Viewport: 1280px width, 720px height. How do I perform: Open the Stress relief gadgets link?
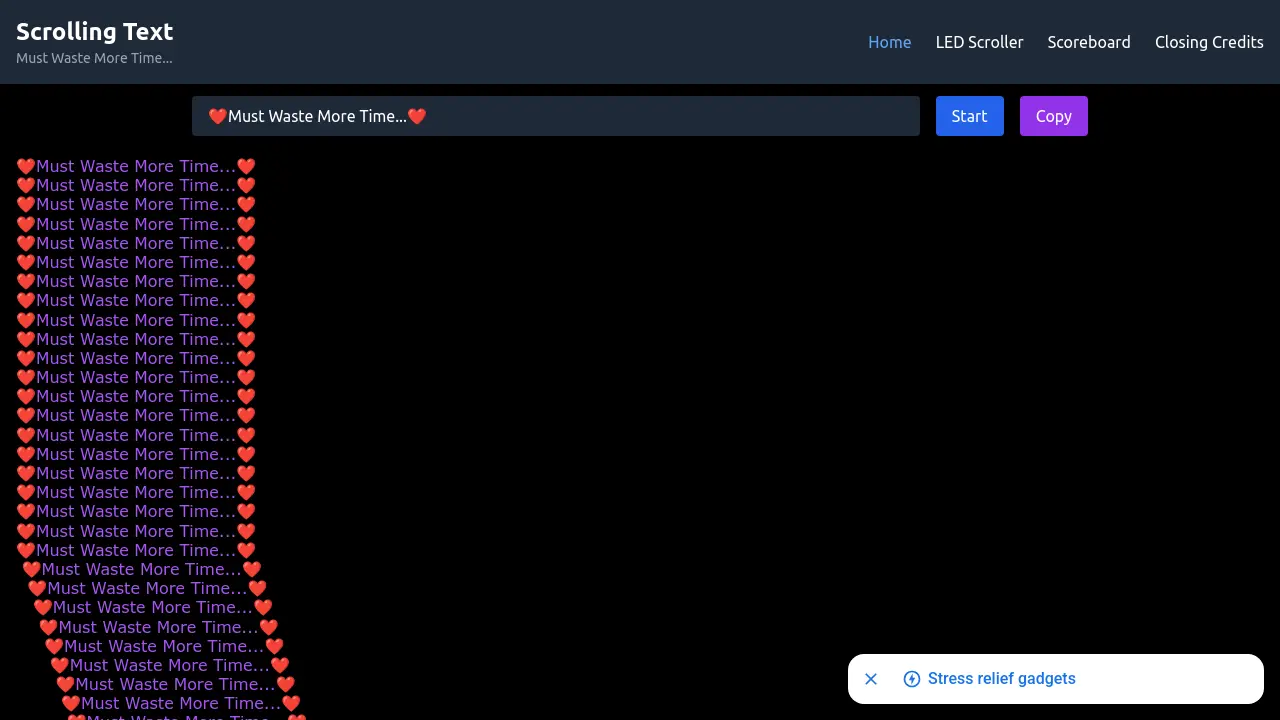click(1001, 679)
